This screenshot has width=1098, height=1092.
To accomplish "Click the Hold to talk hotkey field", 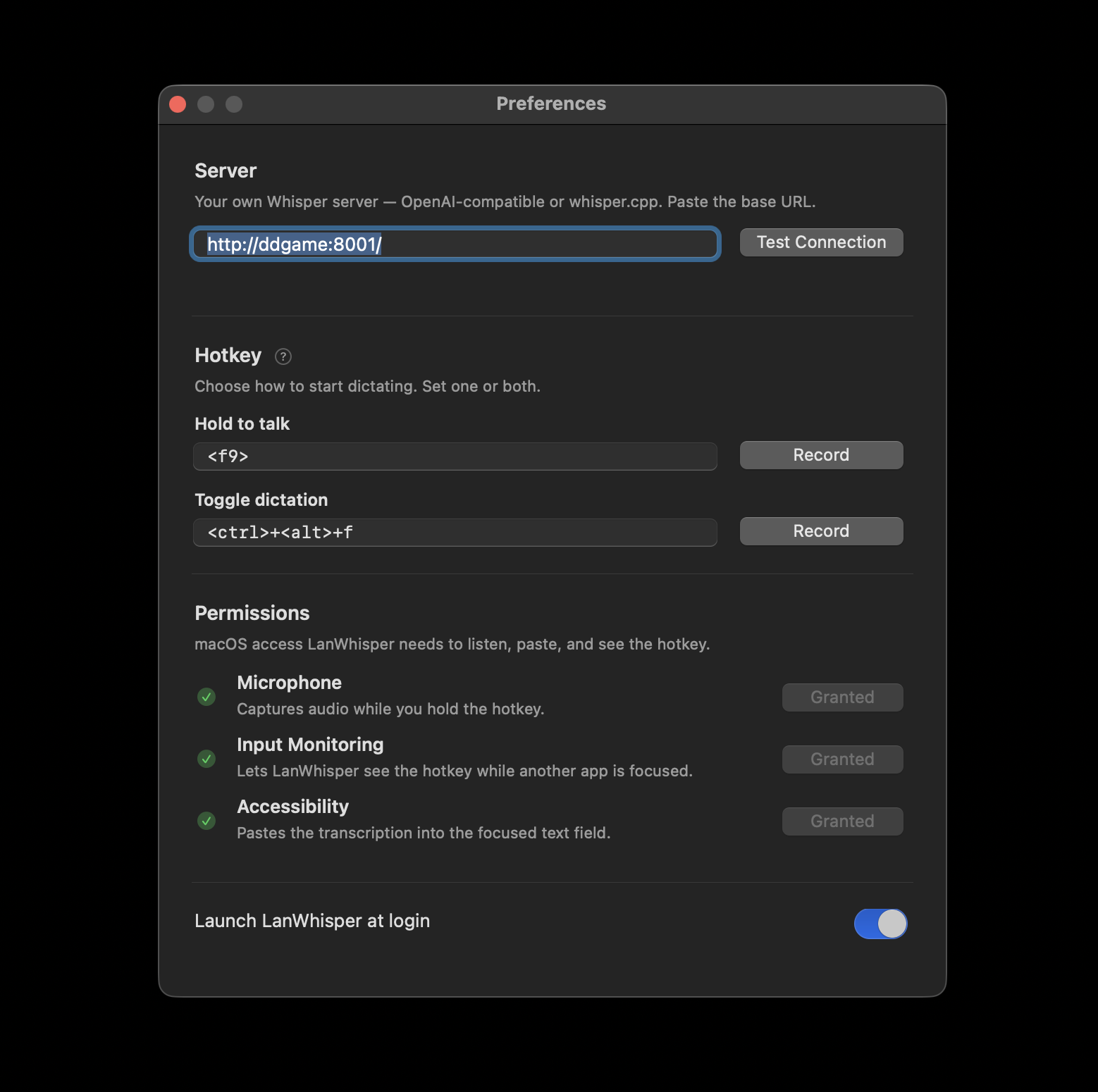I will pos(455,456).
